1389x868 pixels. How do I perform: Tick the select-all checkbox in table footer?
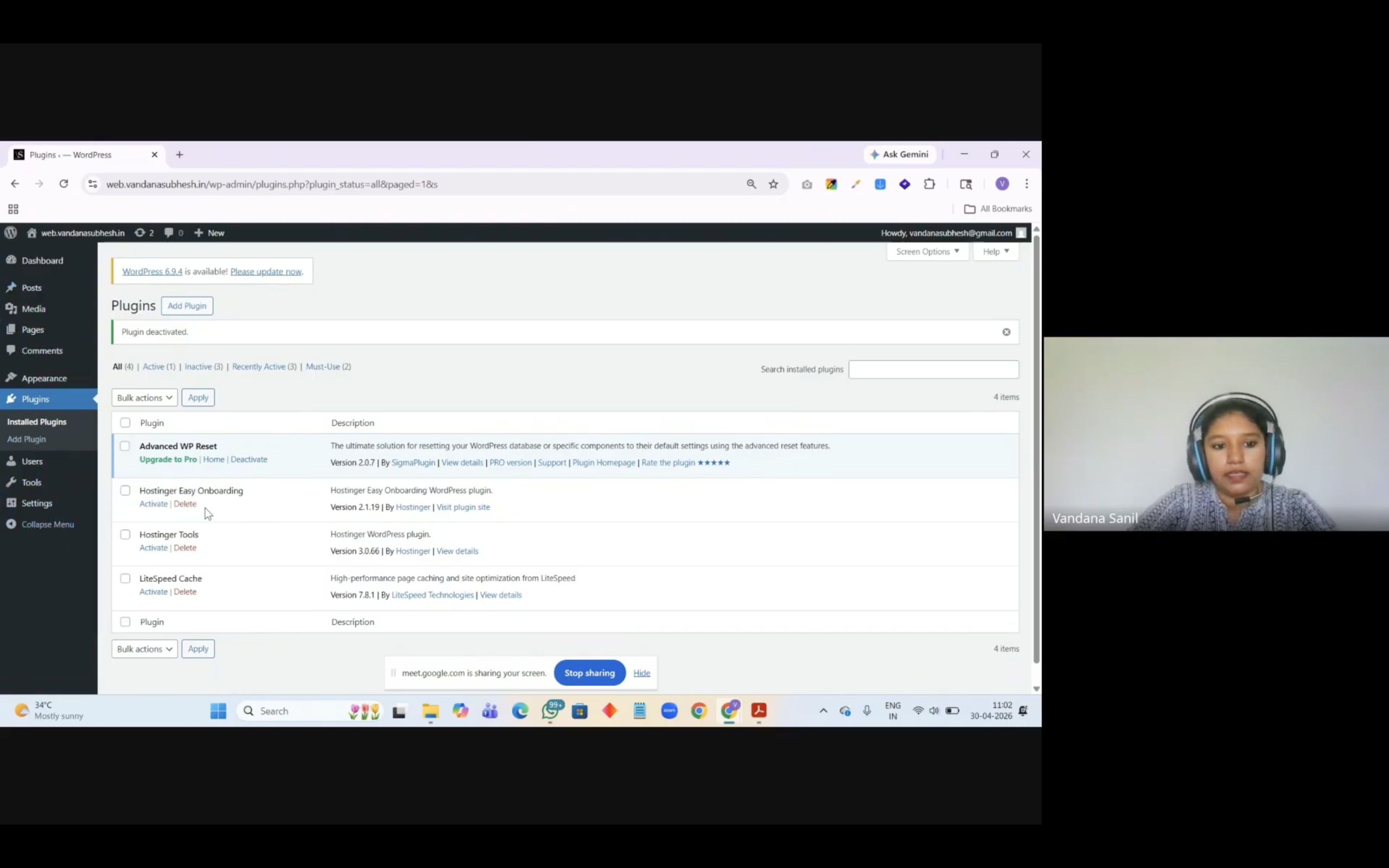[x=125, y=622]
